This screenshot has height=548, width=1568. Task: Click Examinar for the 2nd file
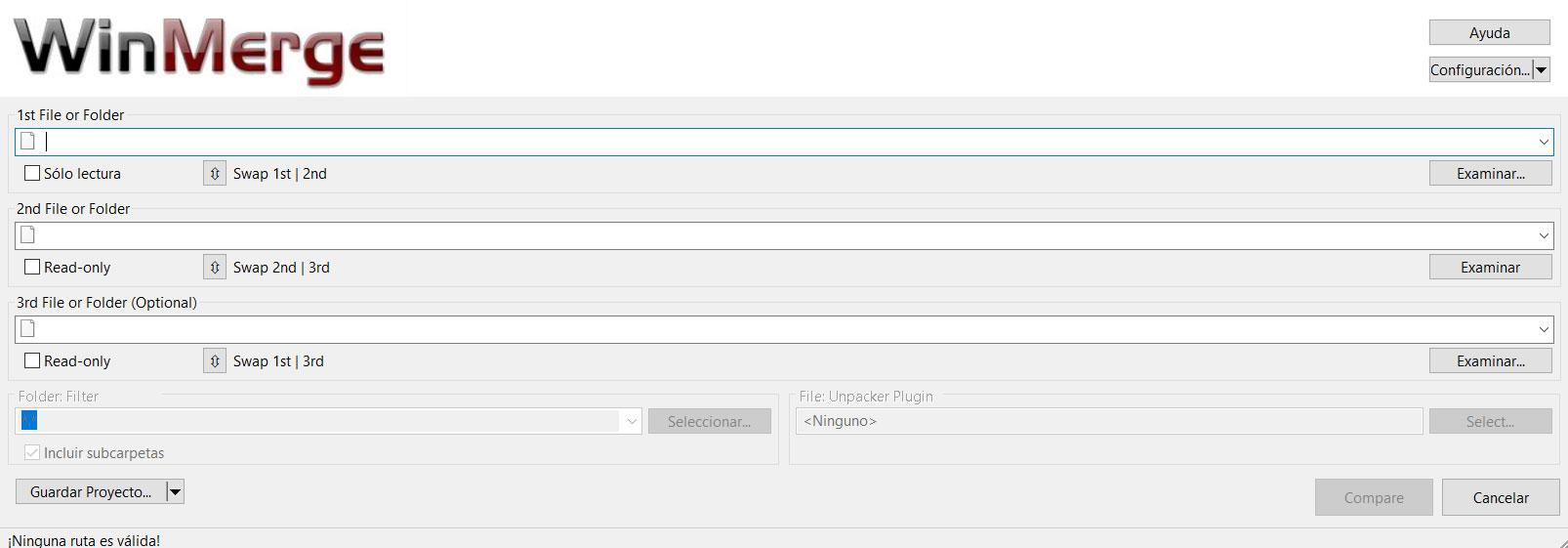(x=1490, y=268)
